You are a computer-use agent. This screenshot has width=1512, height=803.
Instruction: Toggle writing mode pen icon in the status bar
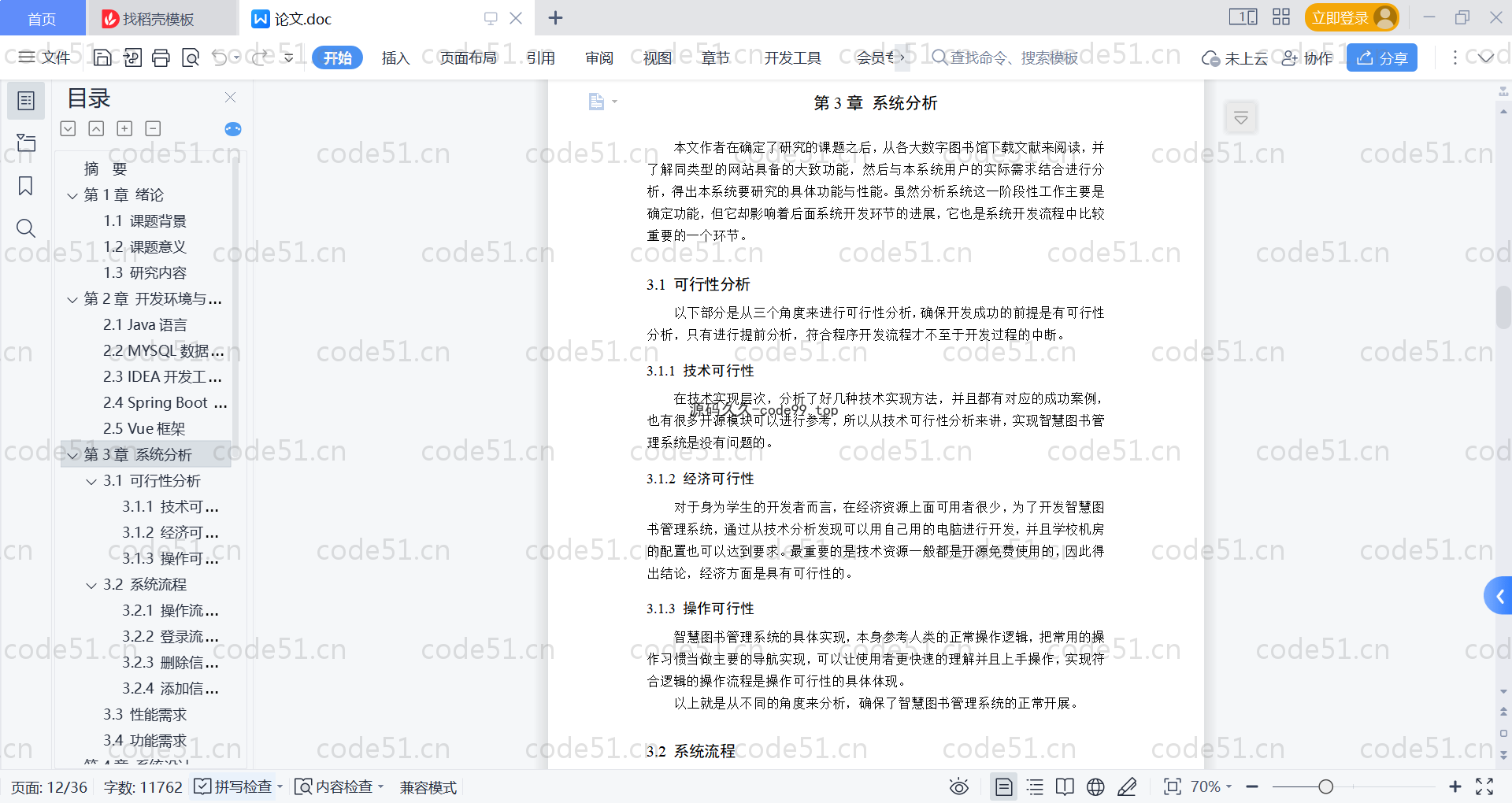point(1127,786)
